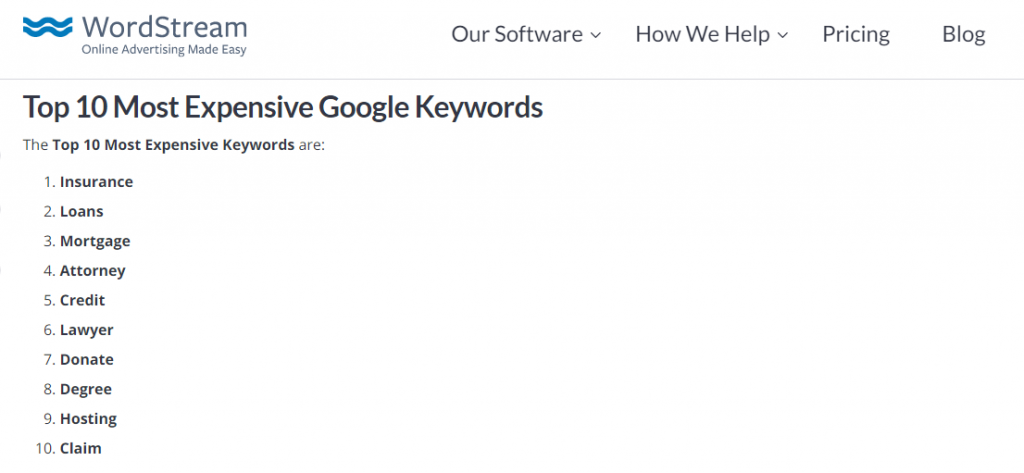Click the Claim keyword entry

point(81,448)
